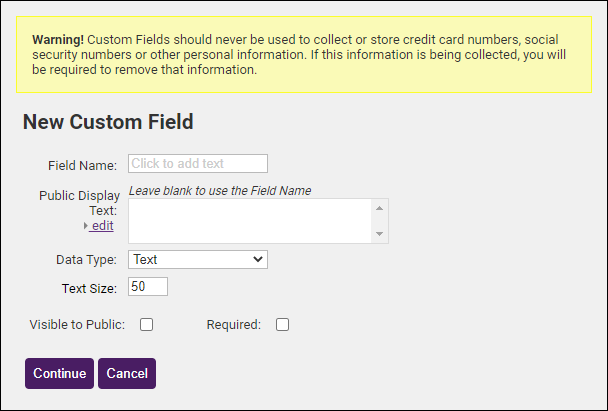Click the Text Size field showing 50

[x=148, y=287]
